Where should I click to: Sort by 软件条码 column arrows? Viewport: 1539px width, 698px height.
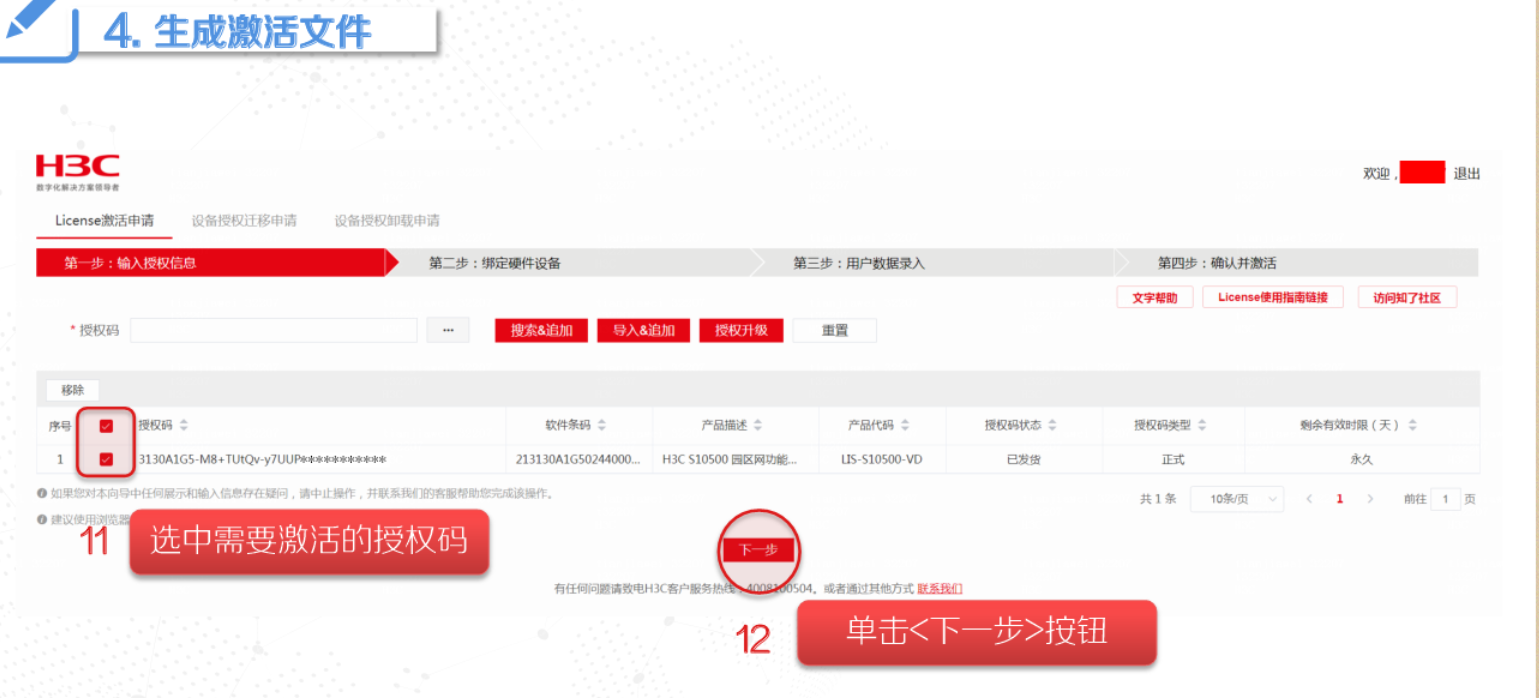pos(601,425)
